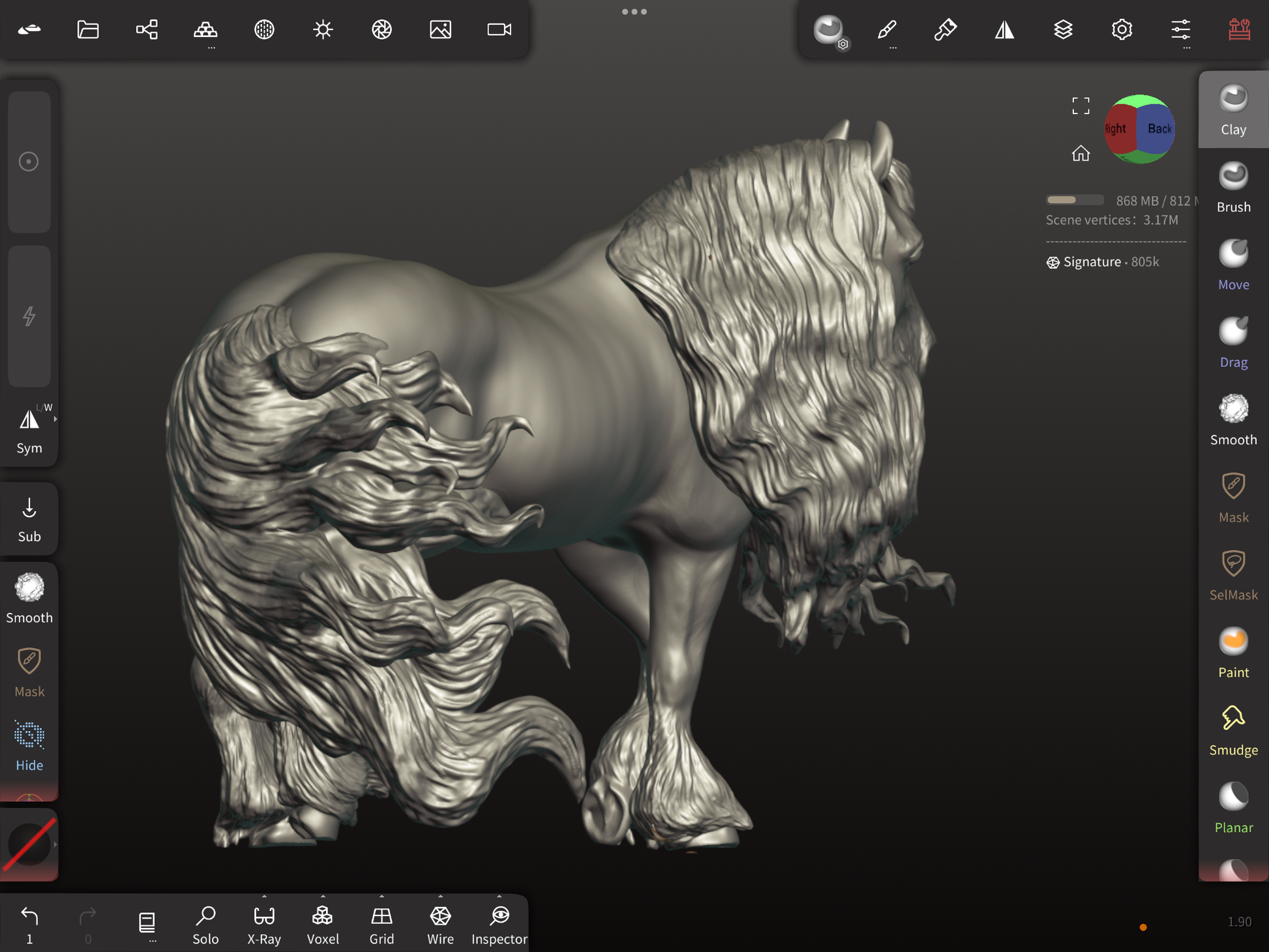Expand material options arrow beside color sphere
This screenshot has height=952, width=1269.
tap(55, 844)
